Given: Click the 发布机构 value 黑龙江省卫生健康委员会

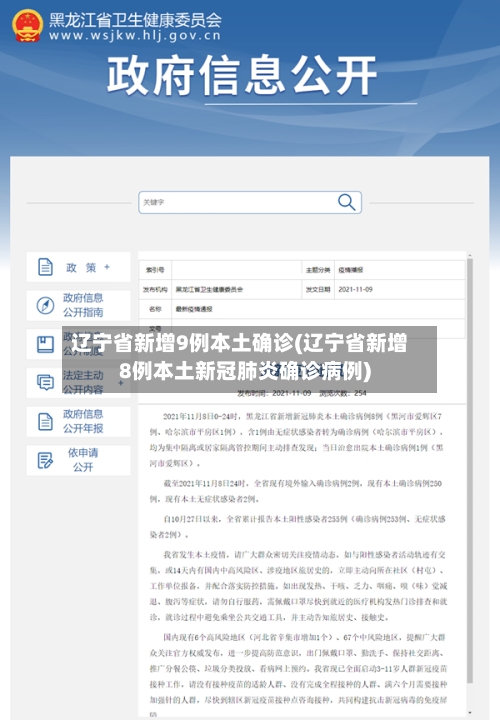Looking at the screenshot, I should [209, 289].
